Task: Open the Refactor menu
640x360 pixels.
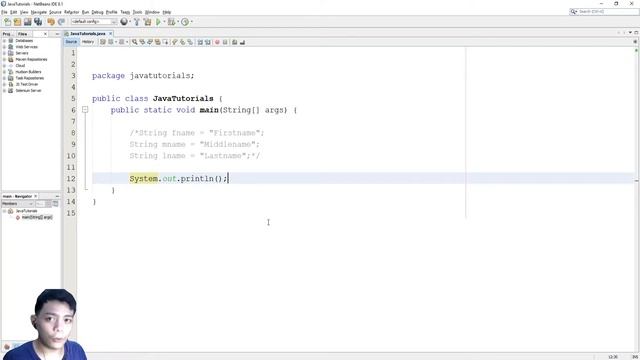Action: click(71, 12)
